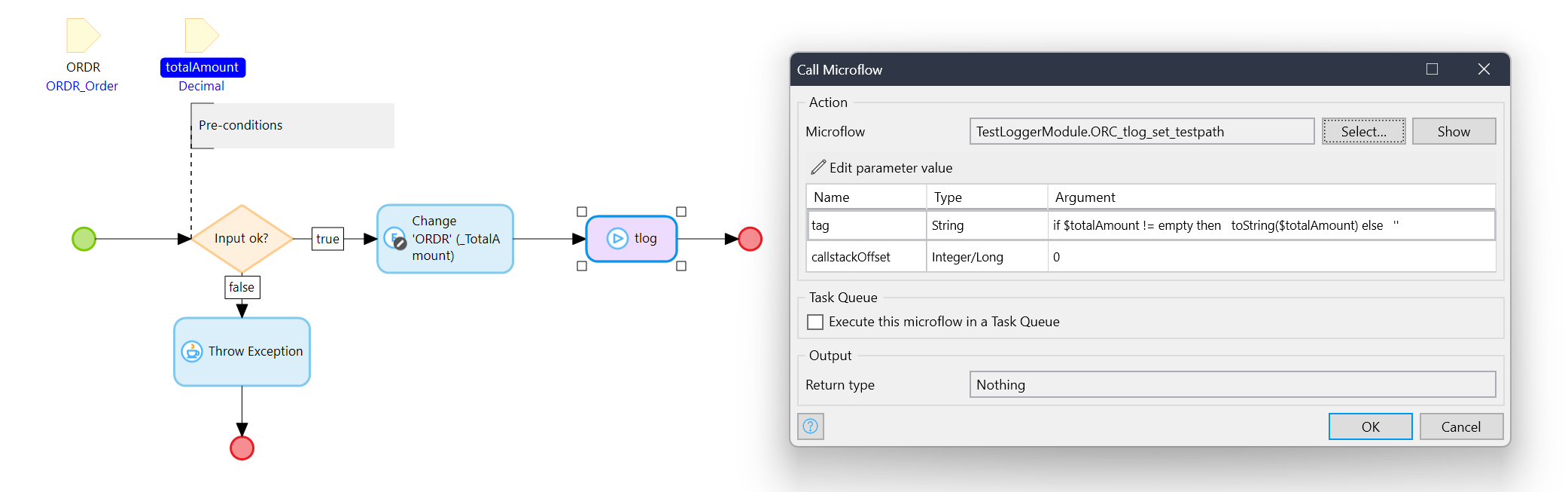This screenshot has height=492, width=1568.
Task: Click the ORDR parameter icon
Action: click(x=83, y=35)
